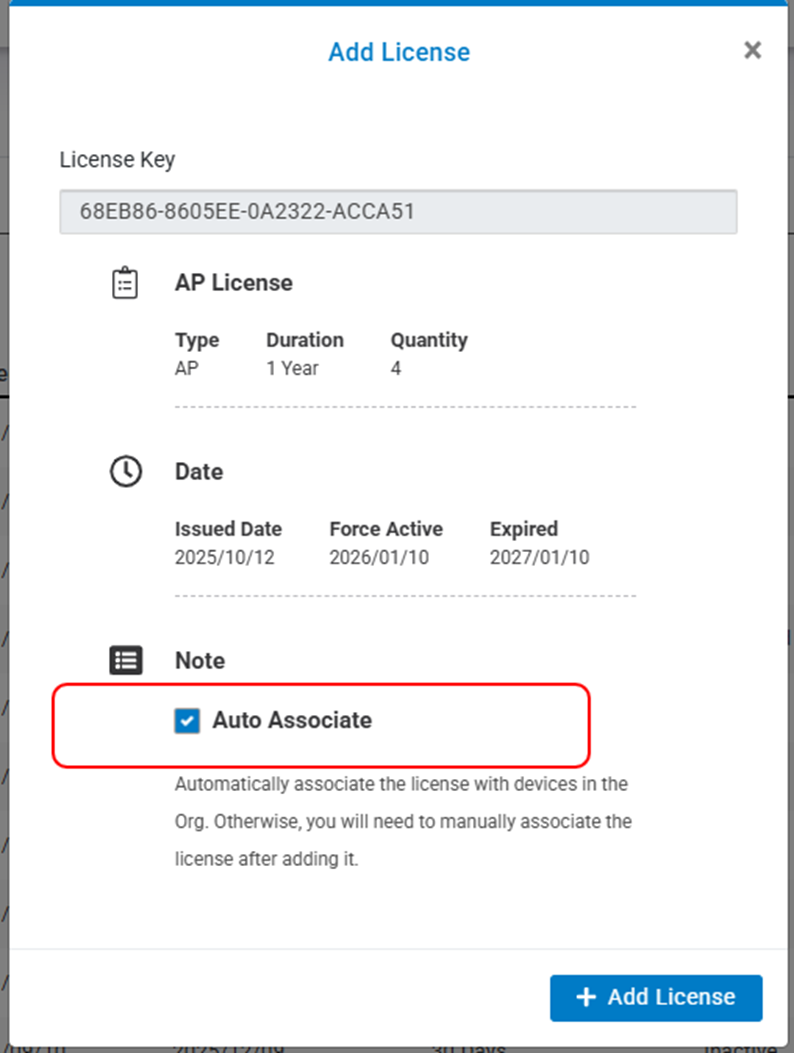Click the Auto Associate description paragraph
794x1053 pixels.
coord(403,821)
